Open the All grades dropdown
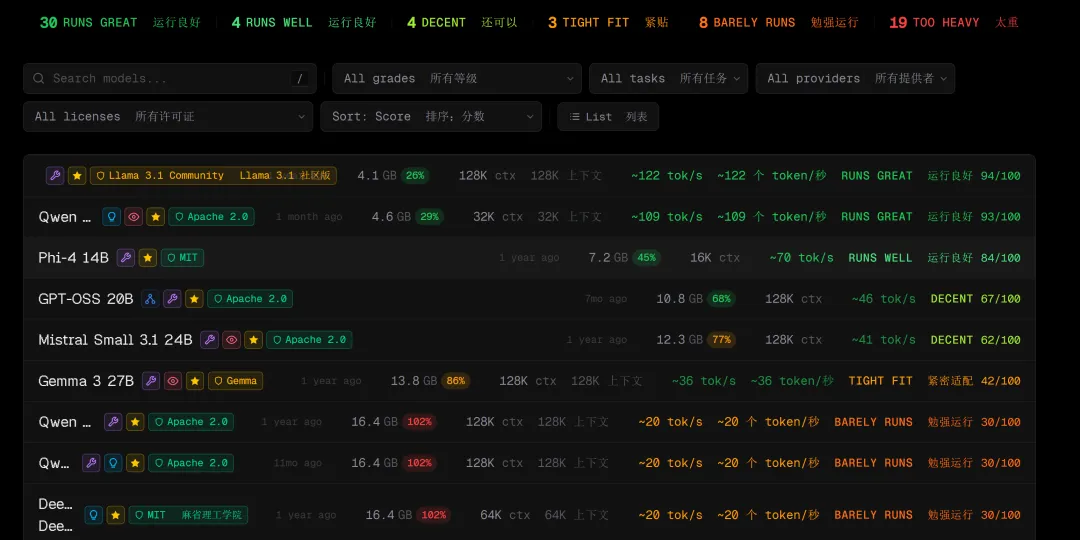 [457, 79]
